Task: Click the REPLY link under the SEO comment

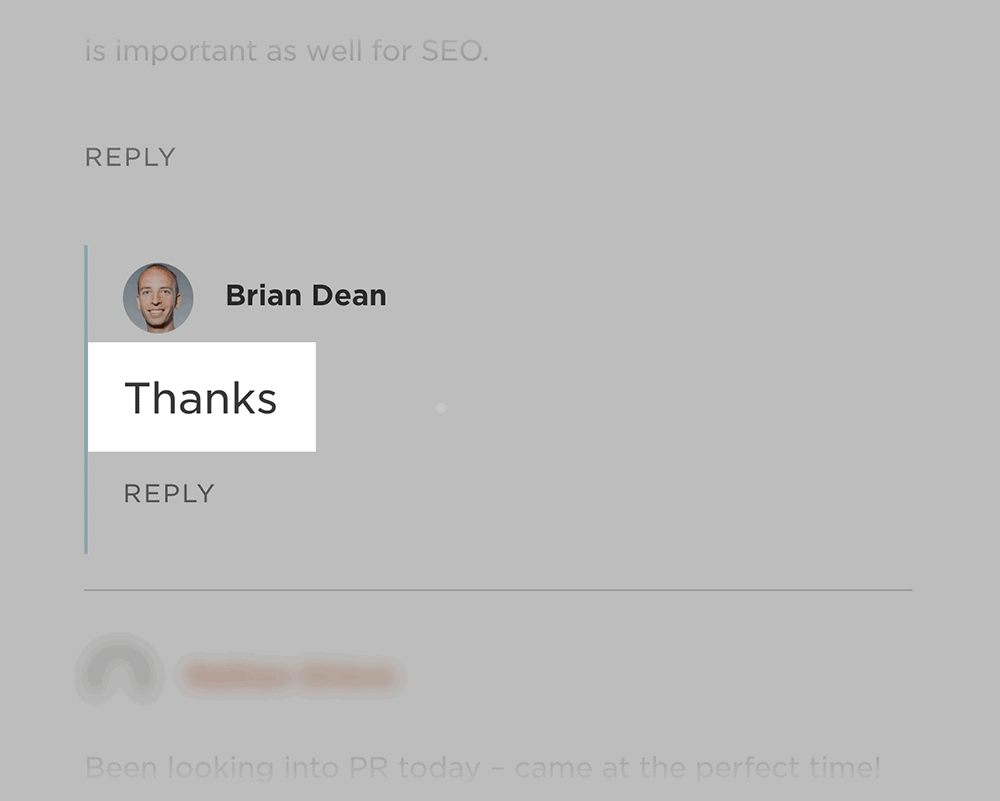Action: tap(130, 157)
